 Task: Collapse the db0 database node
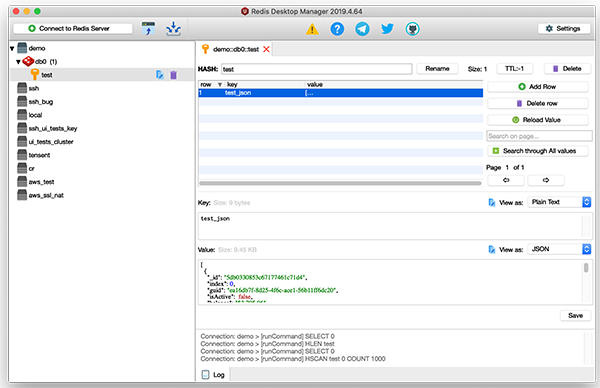pos(18,62)
